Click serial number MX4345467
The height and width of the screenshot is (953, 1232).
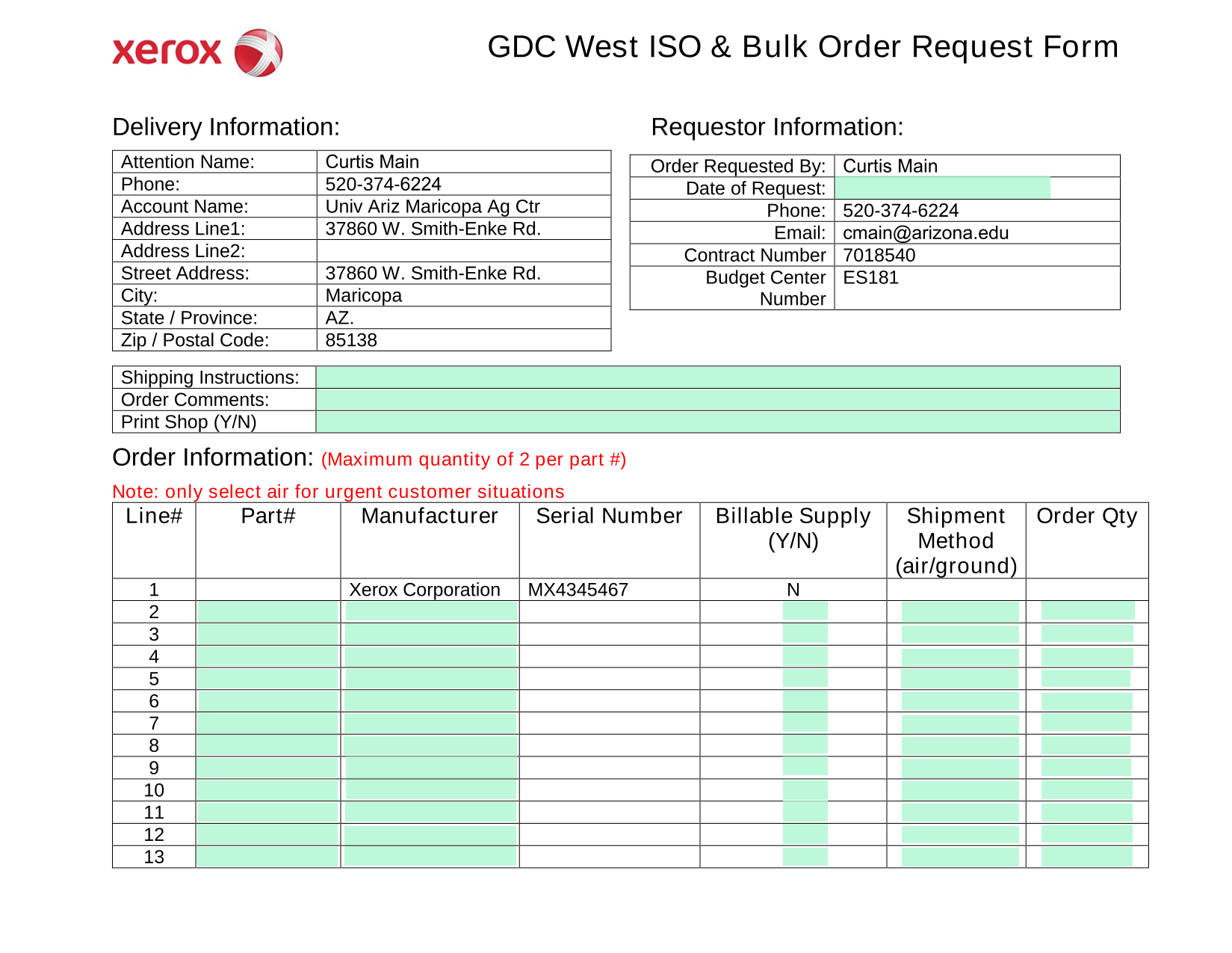[x=578, y=589]
